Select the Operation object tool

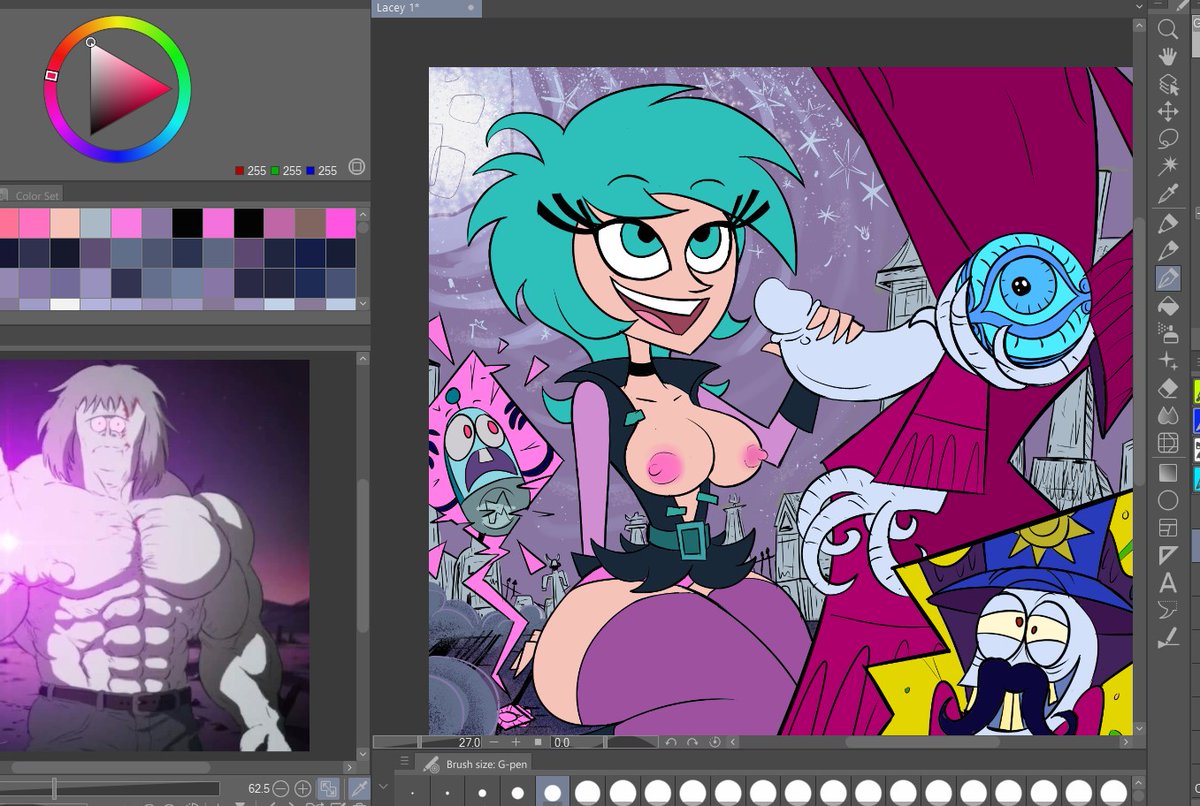click(x=1167, y=86)
